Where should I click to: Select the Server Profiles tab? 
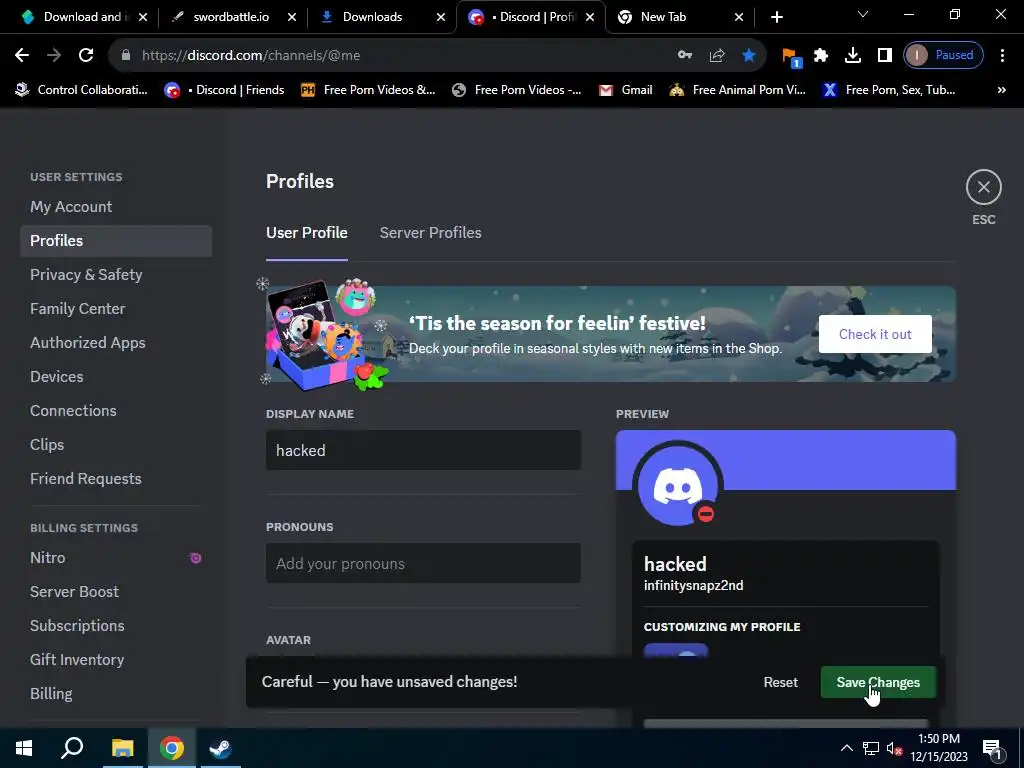430,232
